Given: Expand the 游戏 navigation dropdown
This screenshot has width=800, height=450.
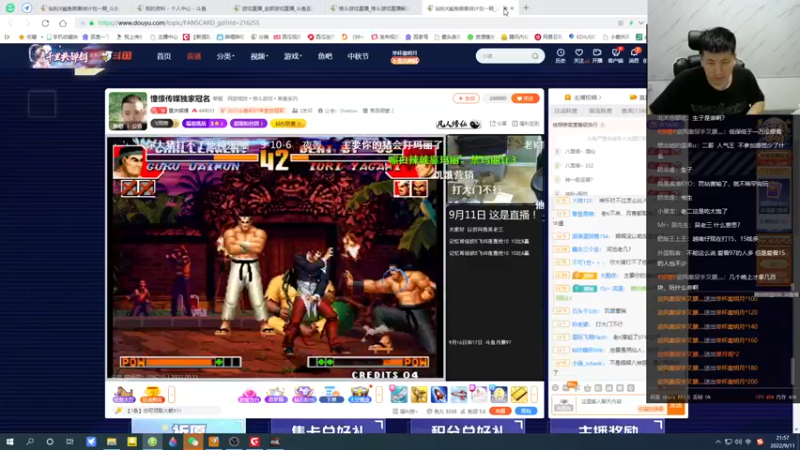Looking at the screenshot, I should pos(293,56).
